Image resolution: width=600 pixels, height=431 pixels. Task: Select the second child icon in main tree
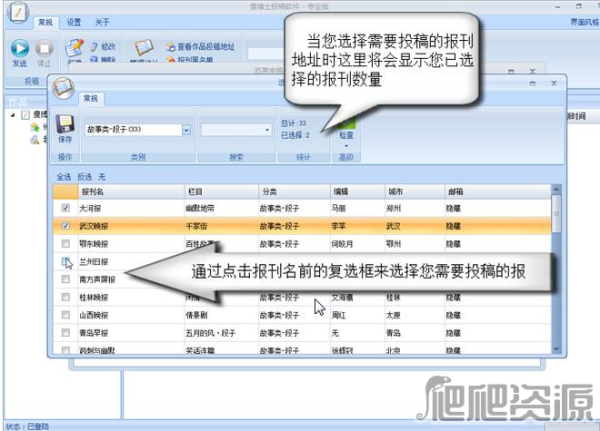click(35, 140)
